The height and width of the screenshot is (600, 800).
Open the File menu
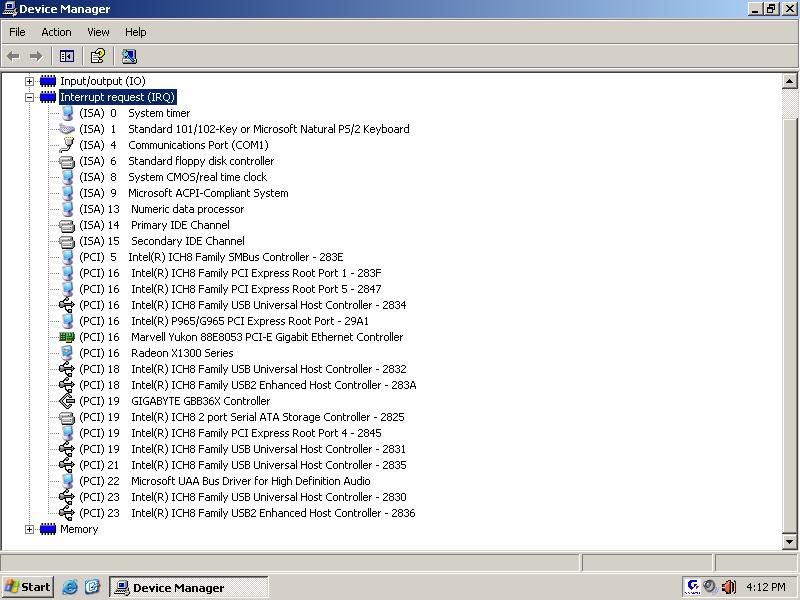point(17,32)
